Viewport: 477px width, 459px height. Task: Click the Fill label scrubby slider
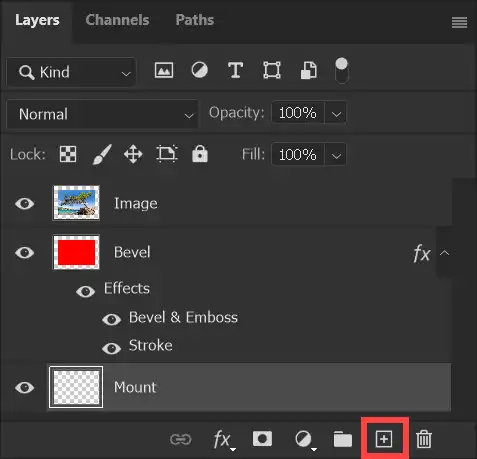(x=253, y=154)
